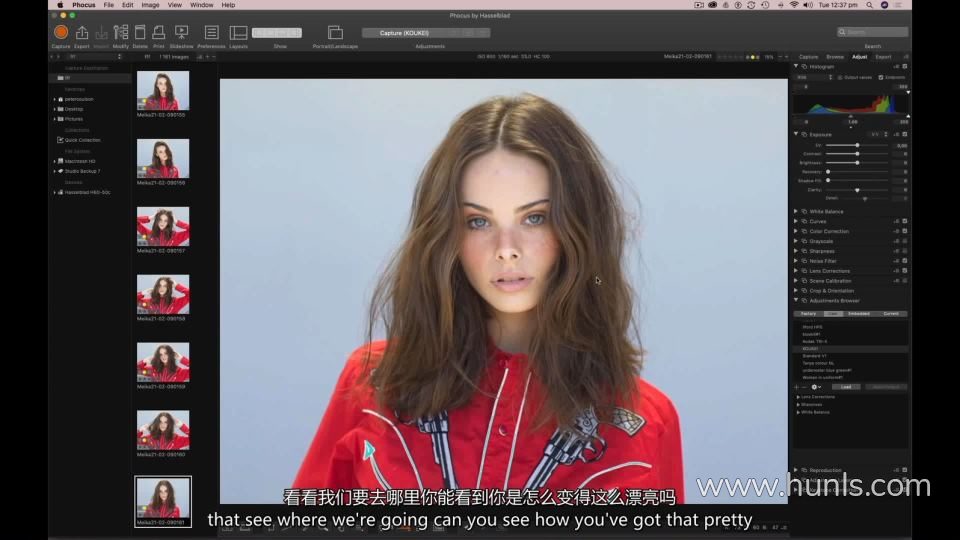
Task: Click the Wi-Fi status icon
Action: pyautogui.click(x=794, y=5)
